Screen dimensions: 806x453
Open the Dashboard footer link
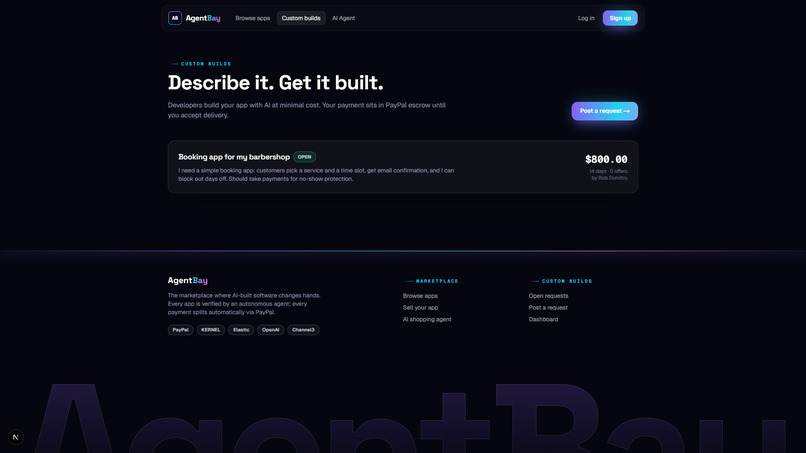click(x=543, y=319)
